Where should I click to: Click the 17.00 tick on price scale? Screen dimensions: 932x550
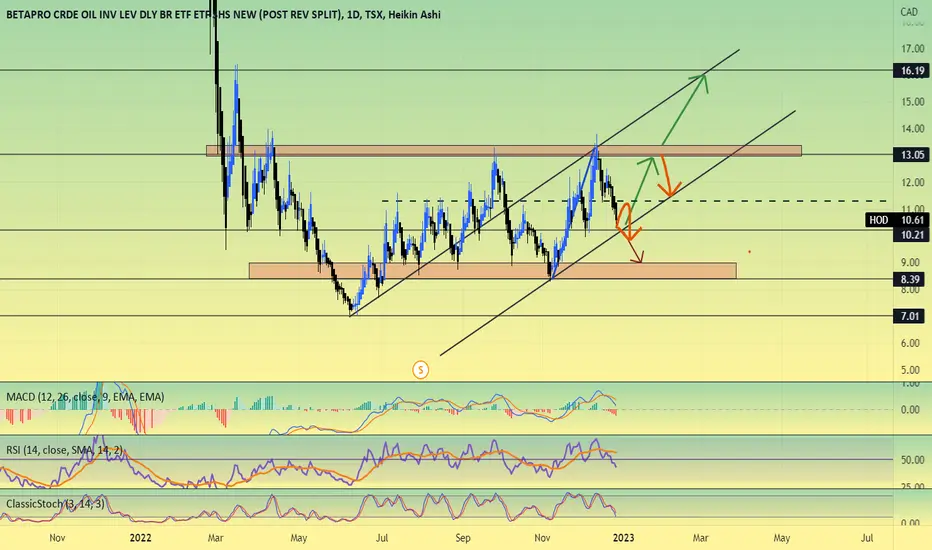click(x=912, y=48)
